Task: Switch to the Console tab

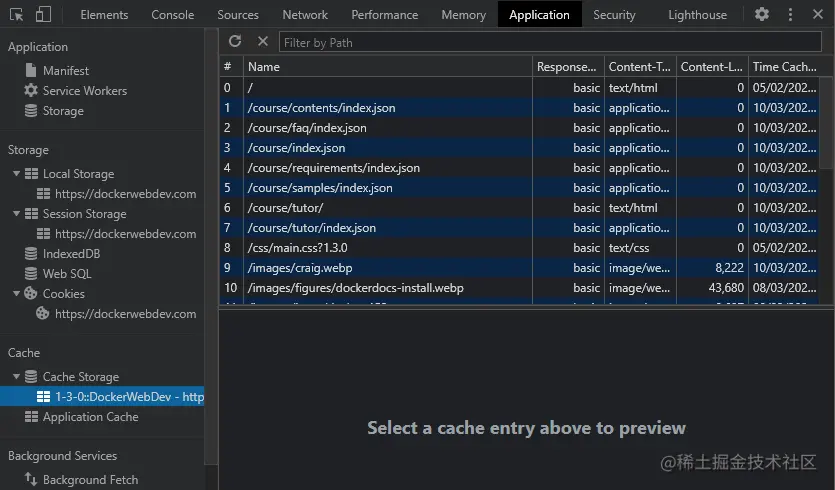Action: pyautogui.click(x=173, y=15)
